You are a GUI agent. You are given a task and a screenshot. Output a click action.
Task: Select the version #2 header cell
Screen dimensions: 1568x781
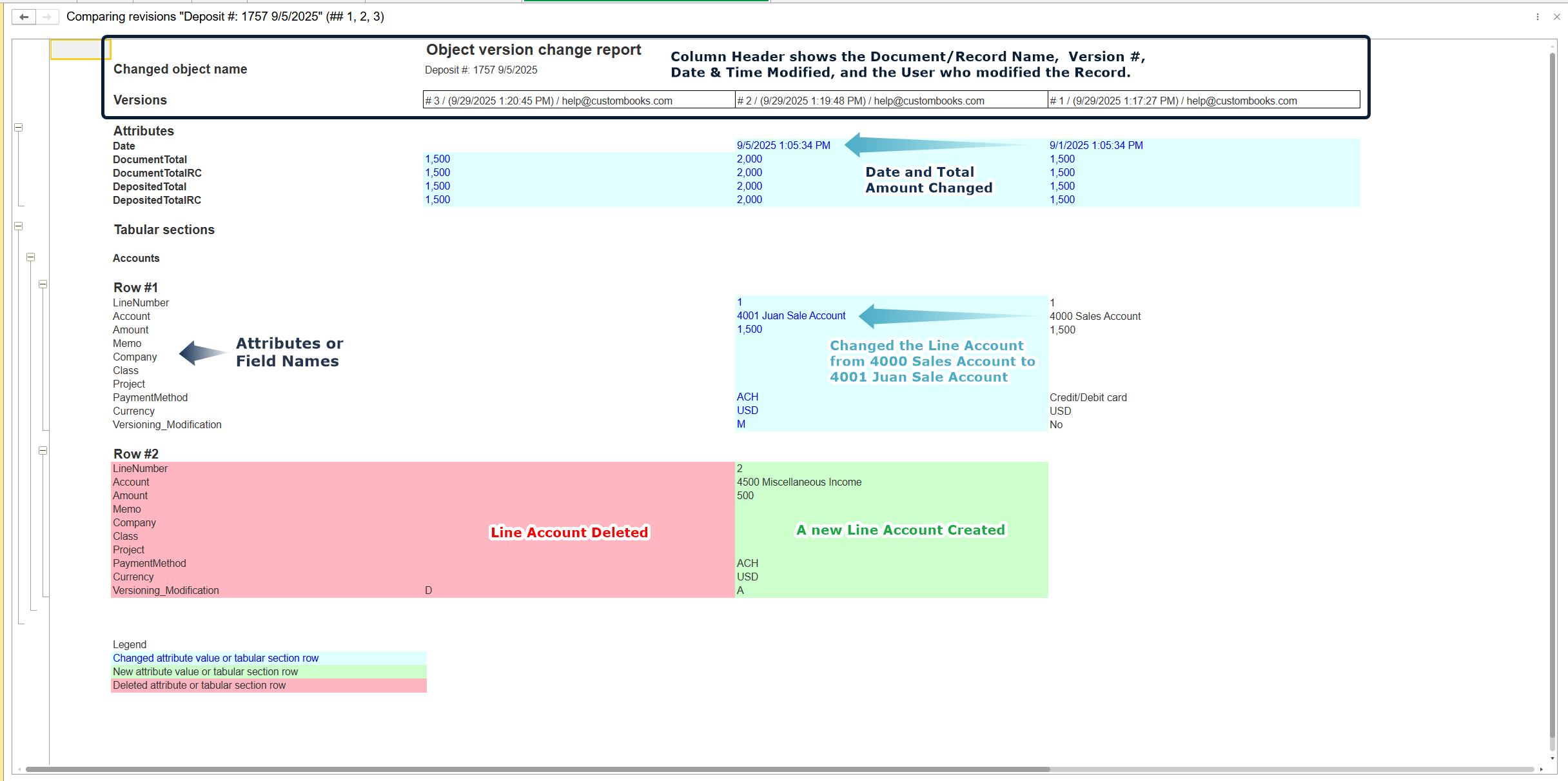[x=891, y=101]
